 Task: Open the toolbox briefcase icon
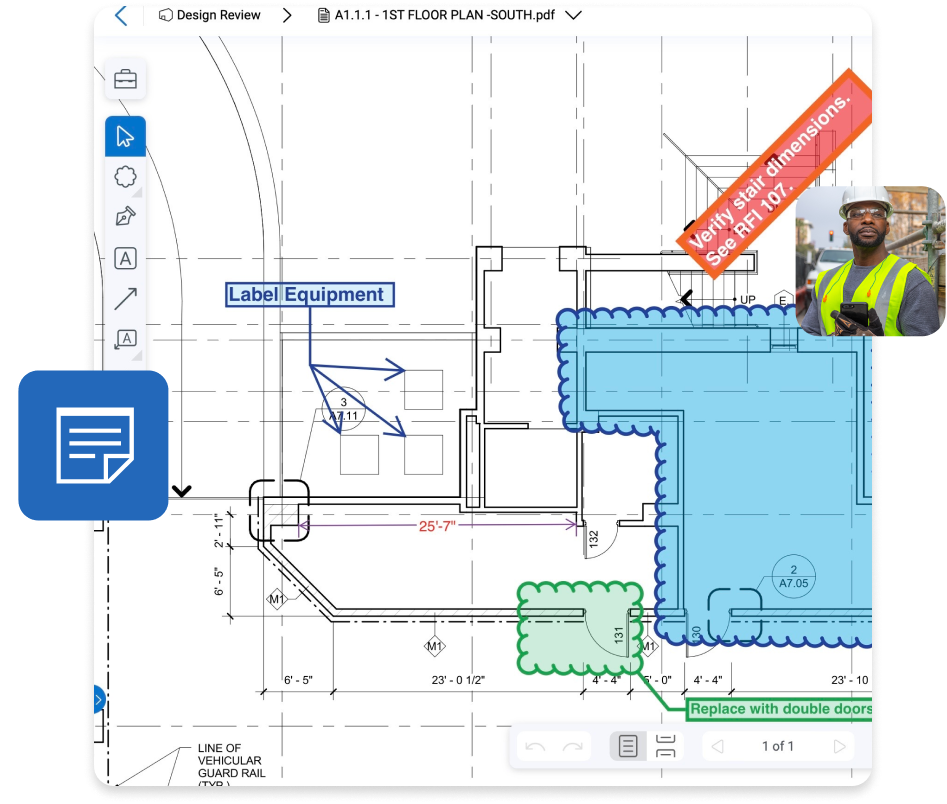point(126,80)
